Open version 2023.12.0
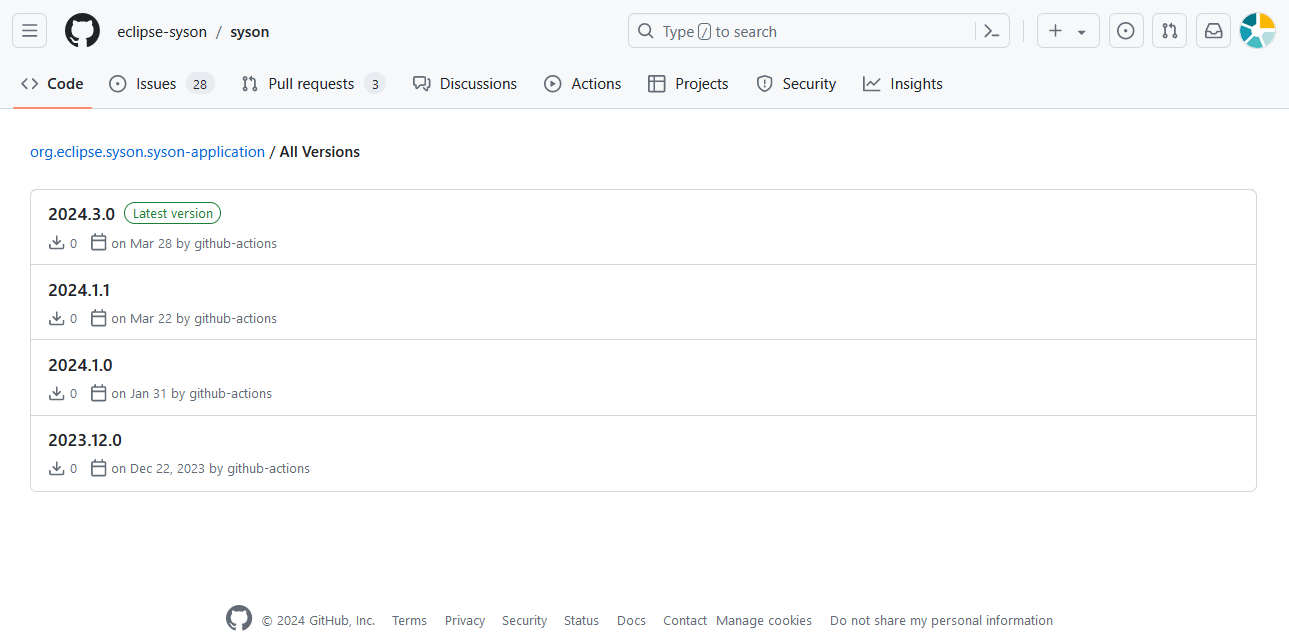The height and width of the screenshot is (640, 1289). click(x=85, y=440)
